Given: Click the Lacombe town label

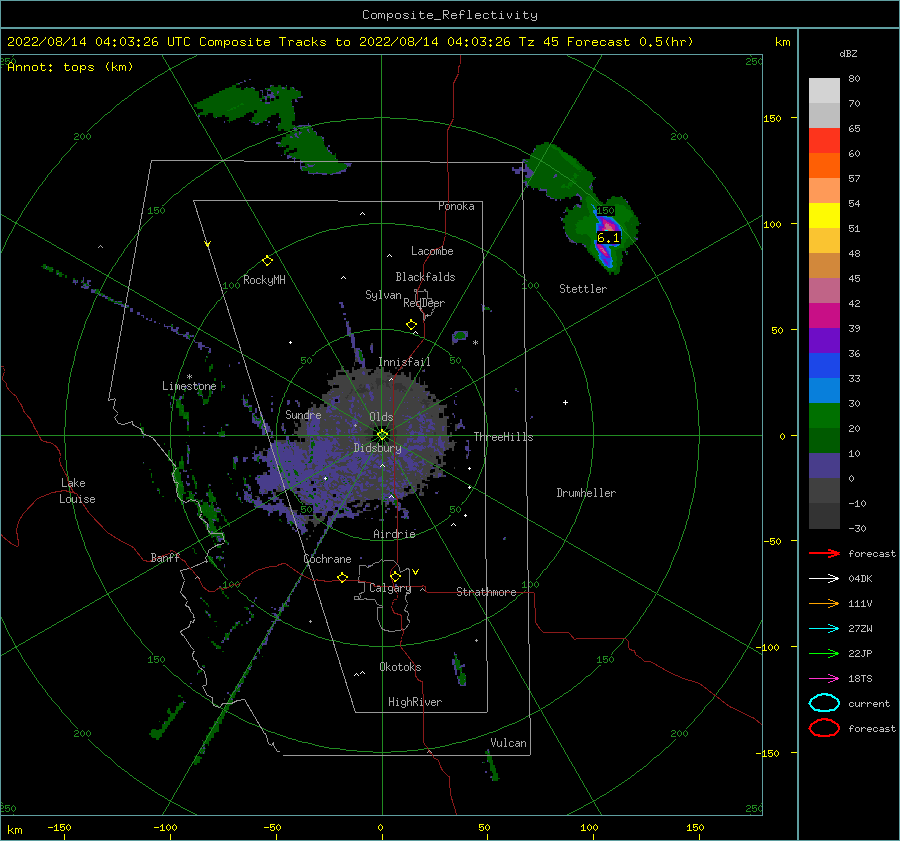Looking at the screenshot, I should tap(432, 251).
